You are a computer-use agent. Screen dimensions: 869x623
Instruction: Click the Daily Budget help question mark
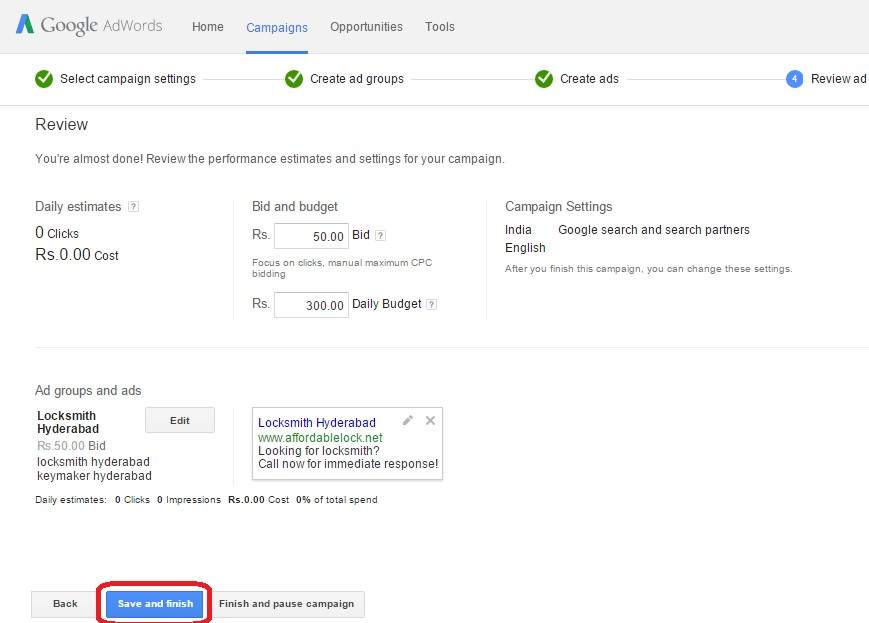432,303
